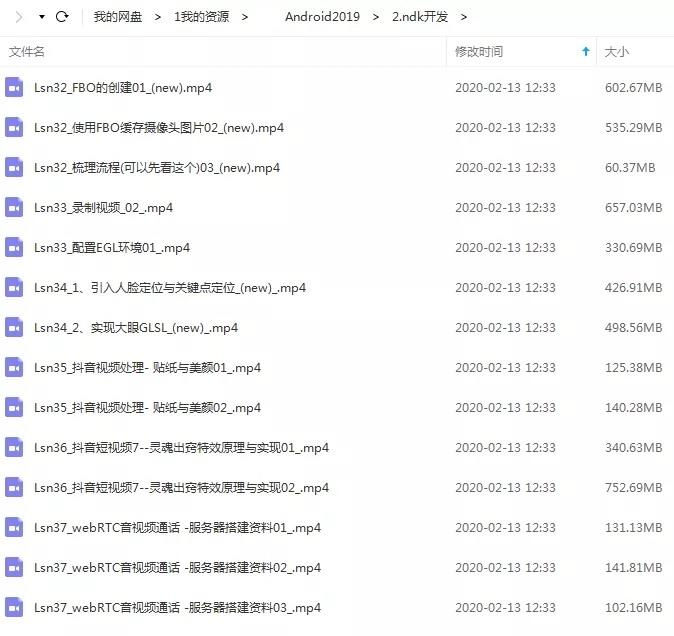Click the 141.81MB size value

coord(634,567)
